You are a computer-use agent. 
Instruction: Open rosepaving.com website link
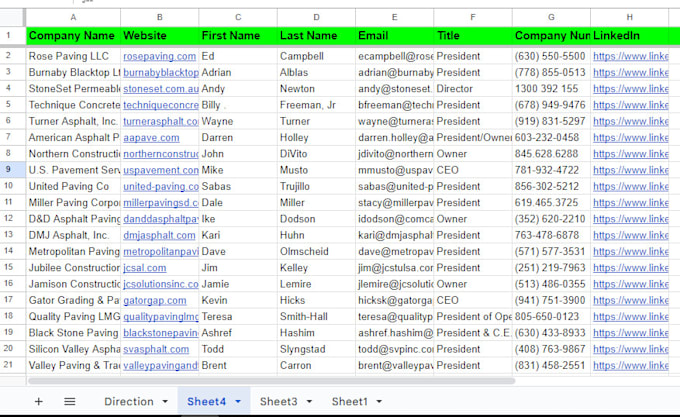[160, 56]
